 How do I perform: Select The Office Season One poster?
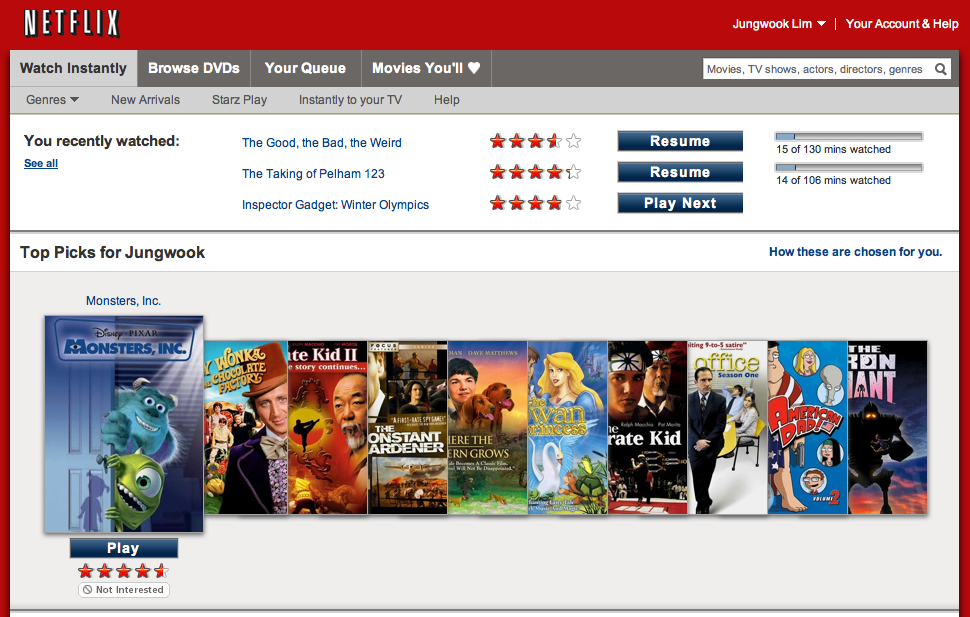click(727, 427)
